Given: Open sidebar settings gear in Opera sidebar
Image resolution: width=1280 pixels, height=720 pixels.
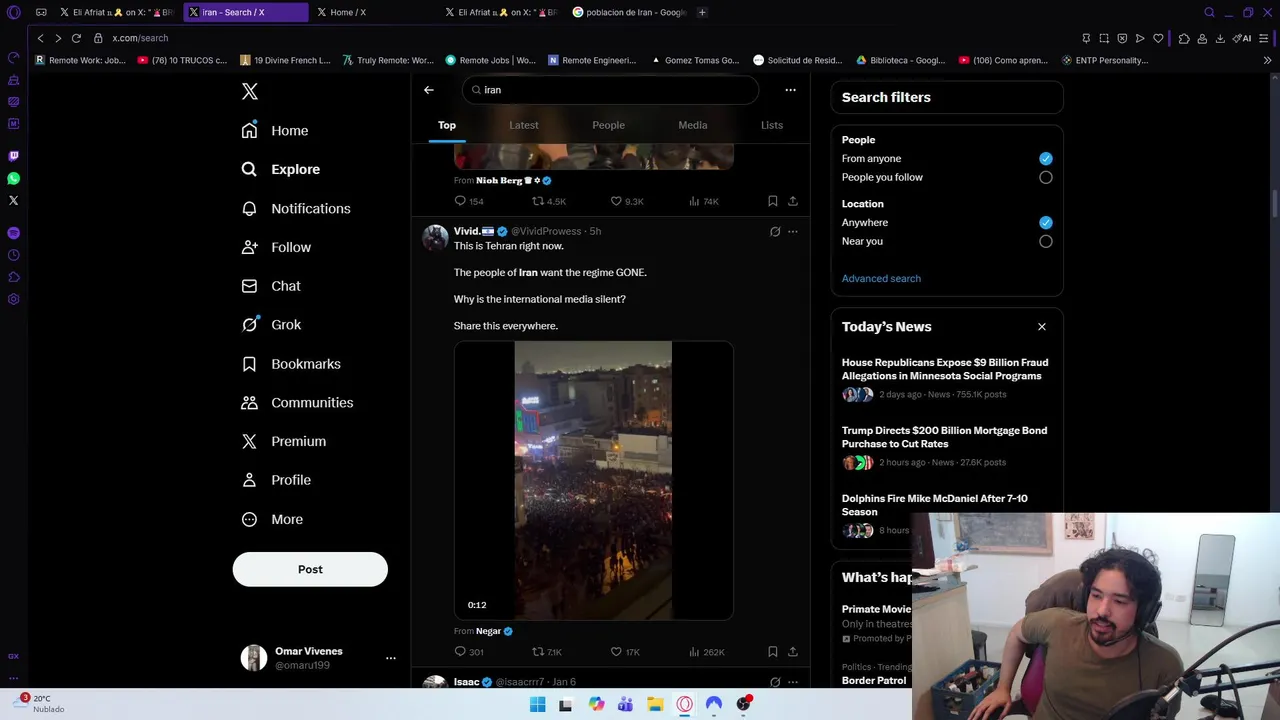Looking at the screenshot, I should 13,299.
